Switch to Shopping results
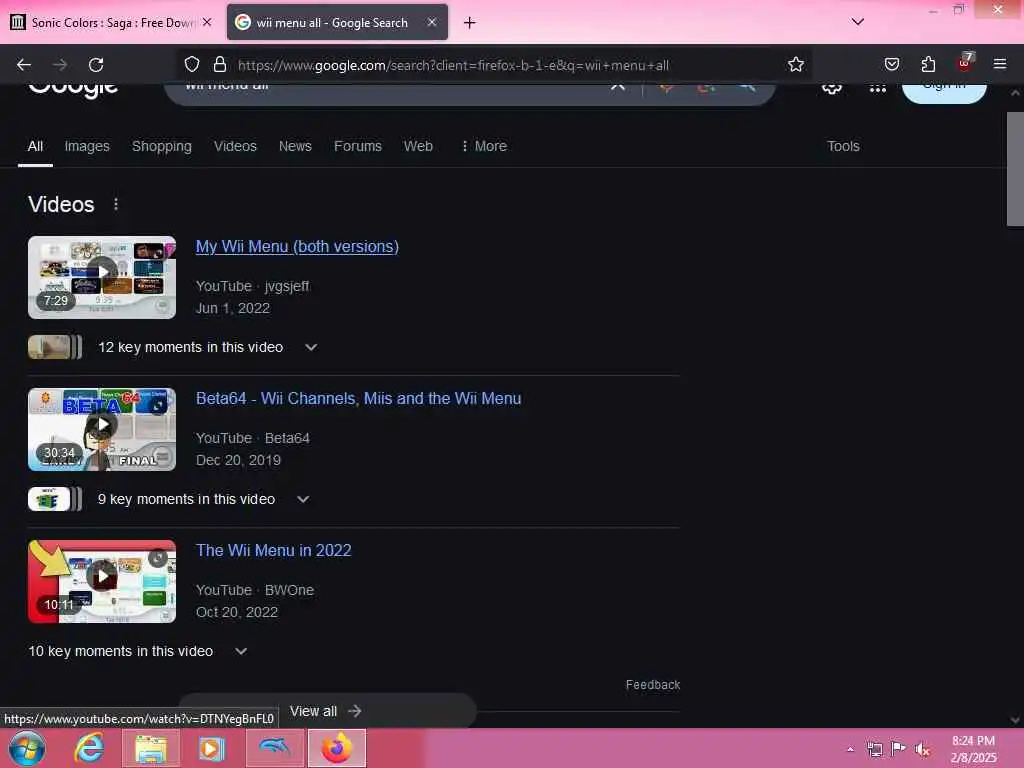Image resolution: width=1024 pixels, height=768 pixels. pos(162,146)
